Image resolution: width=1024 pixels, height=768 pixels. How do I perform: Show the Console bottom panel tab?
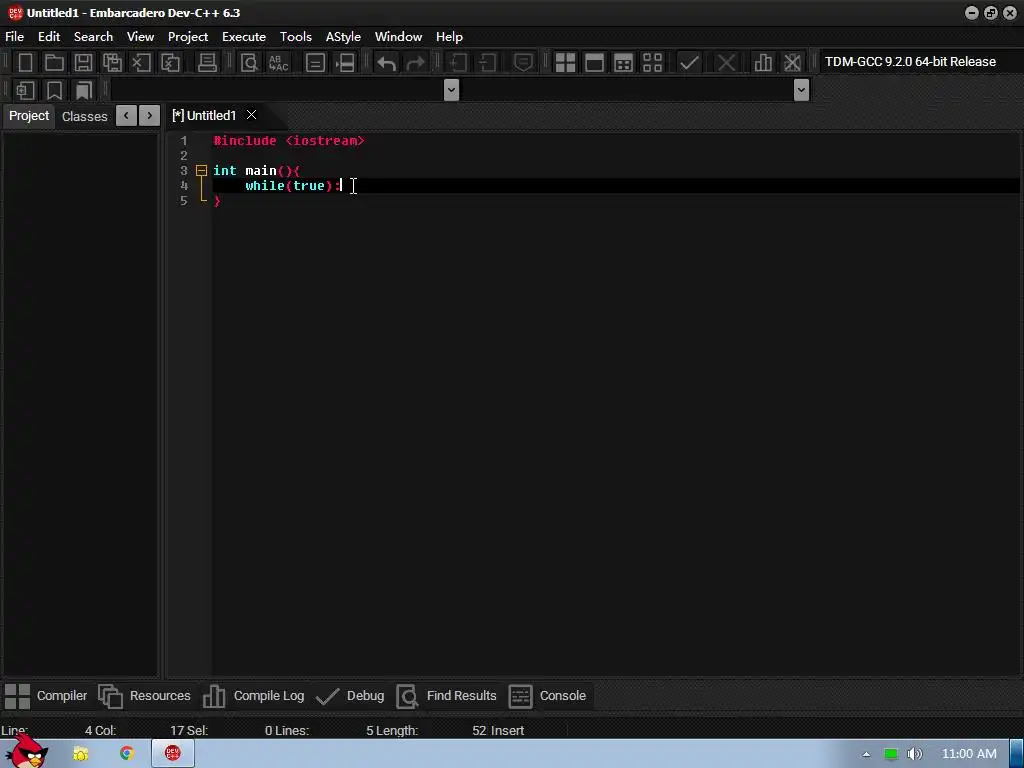pyautogui.click(x=547, y=696)
